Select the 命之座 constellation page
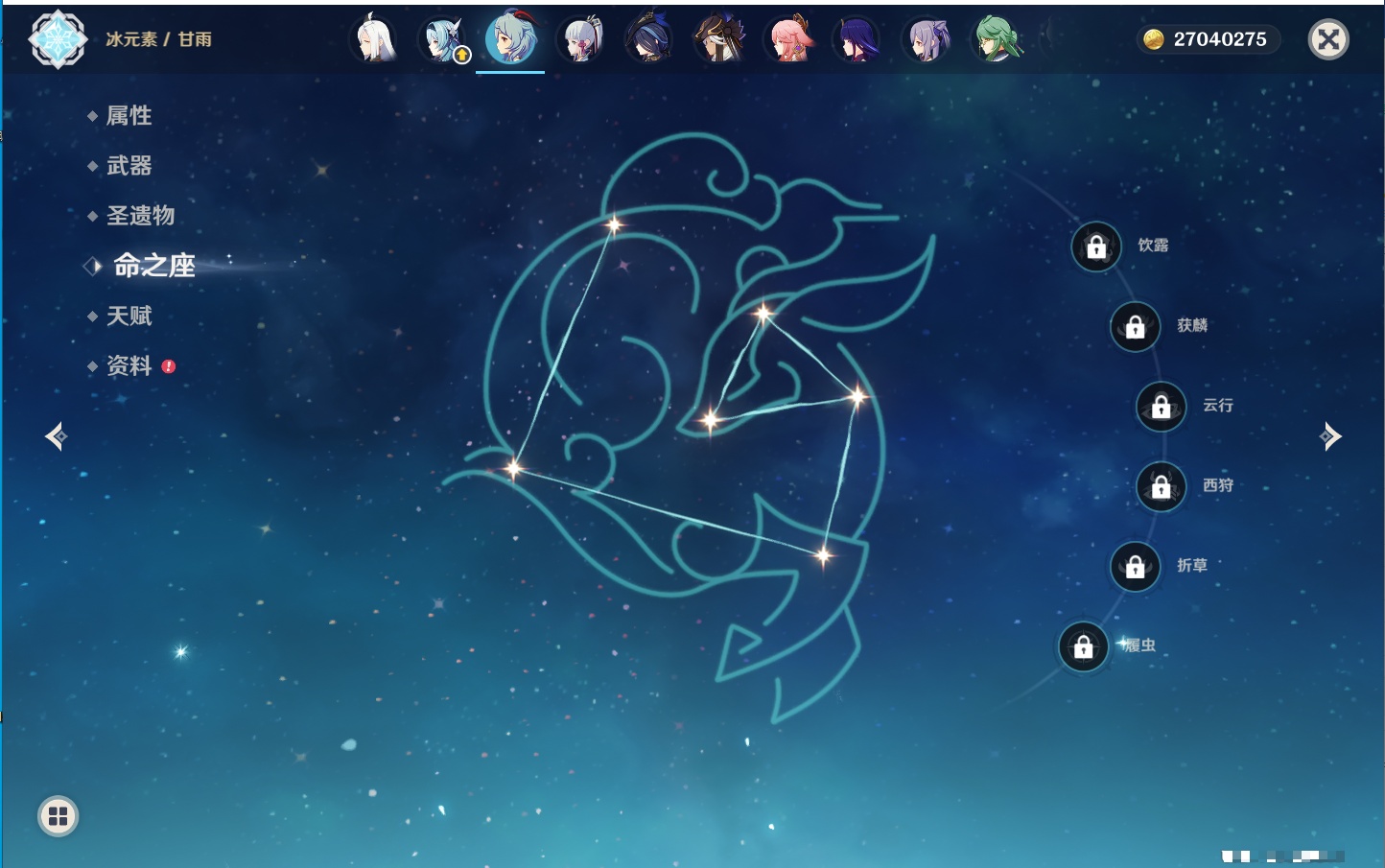 point(153,266)
